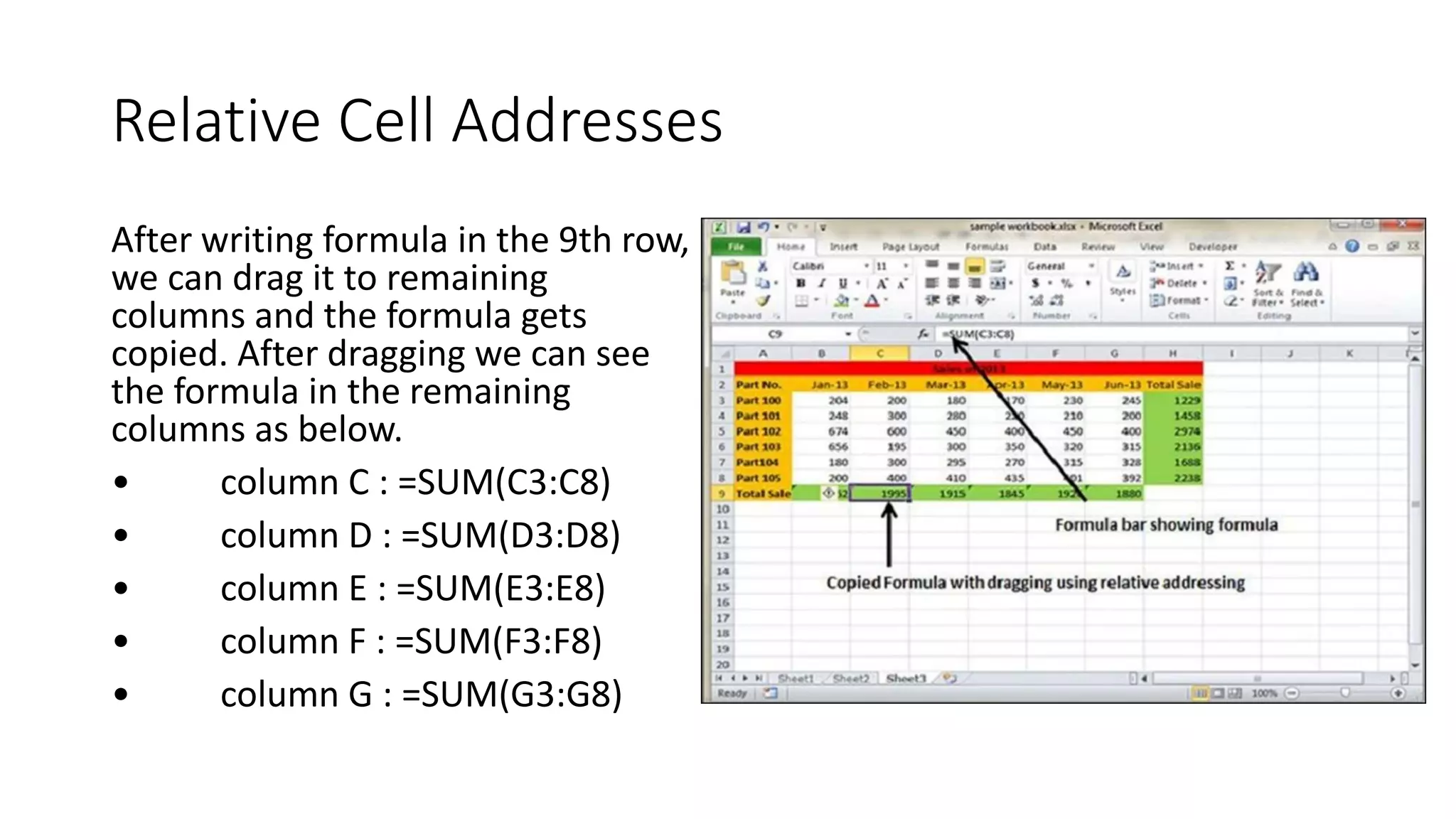Screen dimensions: 1456x819
Task: Open the Calibri font name dropdown
Action: [867, 266]
